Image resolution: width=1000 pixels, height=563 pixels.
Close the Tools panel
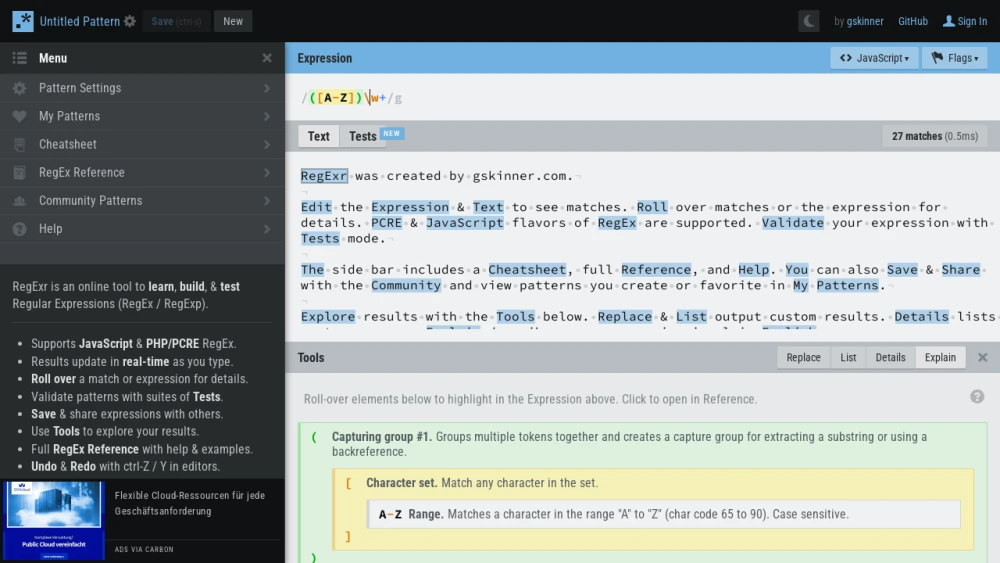(x=982, y=358)
